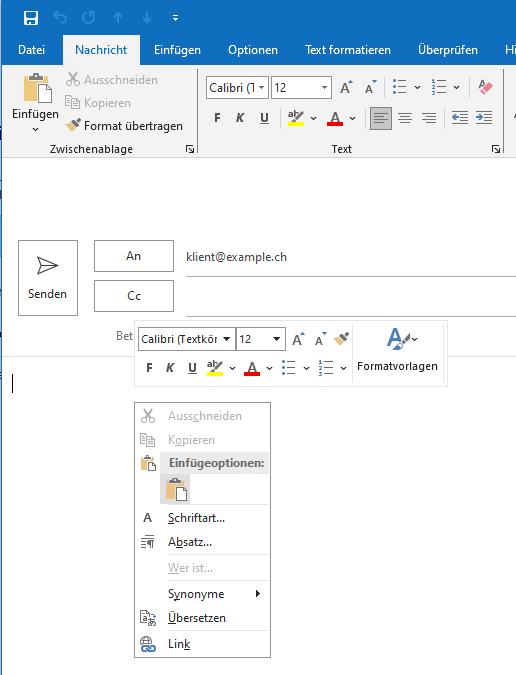Open font color dropdown in ribbon
This screenshot has width=516, height=675.
tap(352, 118)
